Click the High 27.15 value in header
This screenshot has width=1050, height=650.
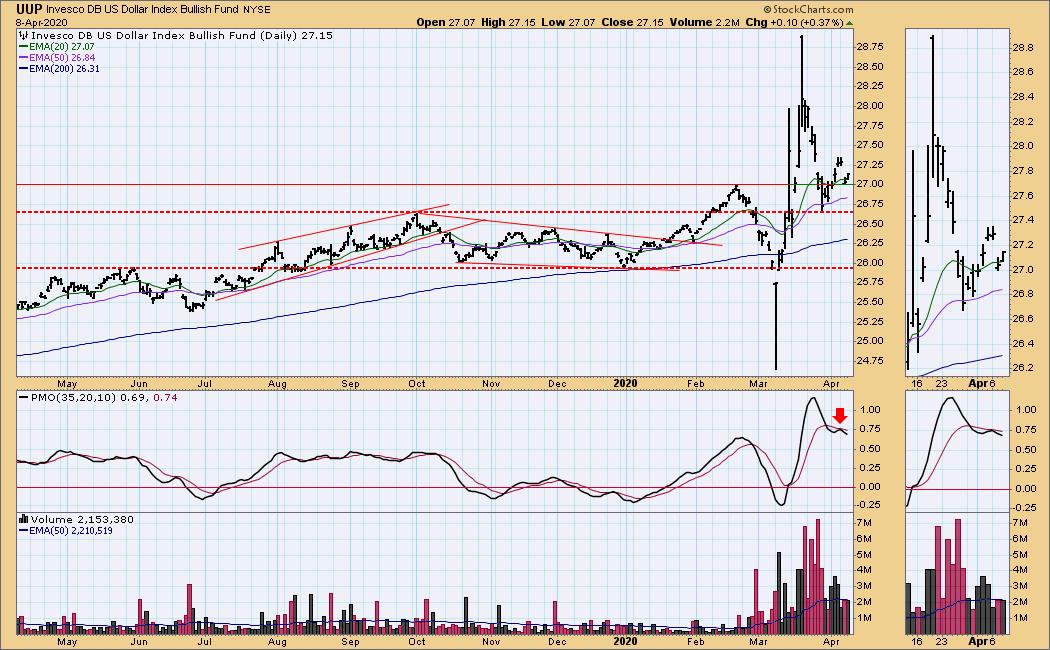coord(508,22)
